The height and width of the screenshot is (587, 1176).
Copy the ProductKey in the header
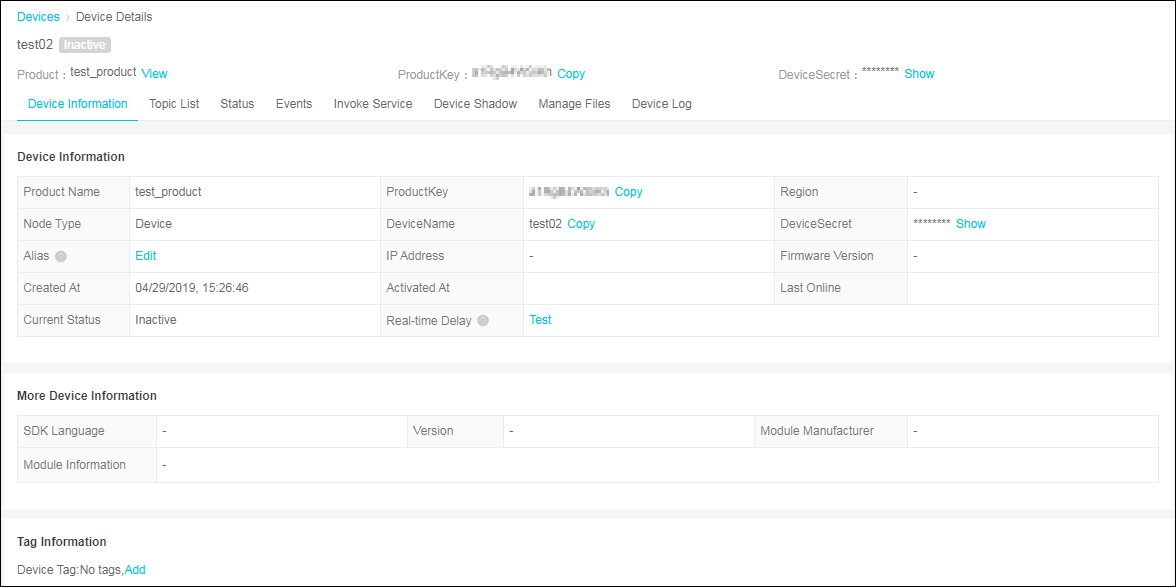571,74
